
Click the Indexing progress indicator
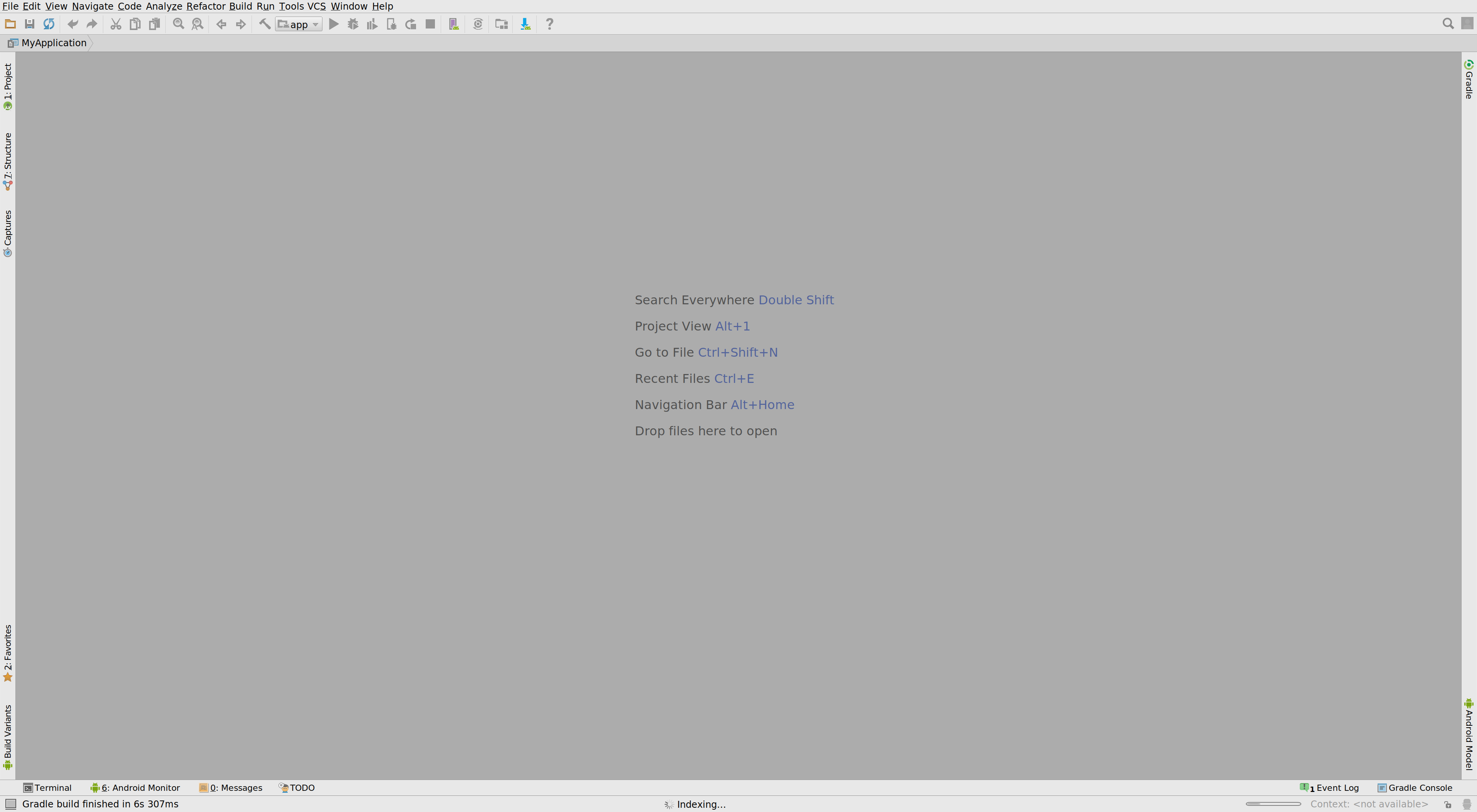(694, 805)
